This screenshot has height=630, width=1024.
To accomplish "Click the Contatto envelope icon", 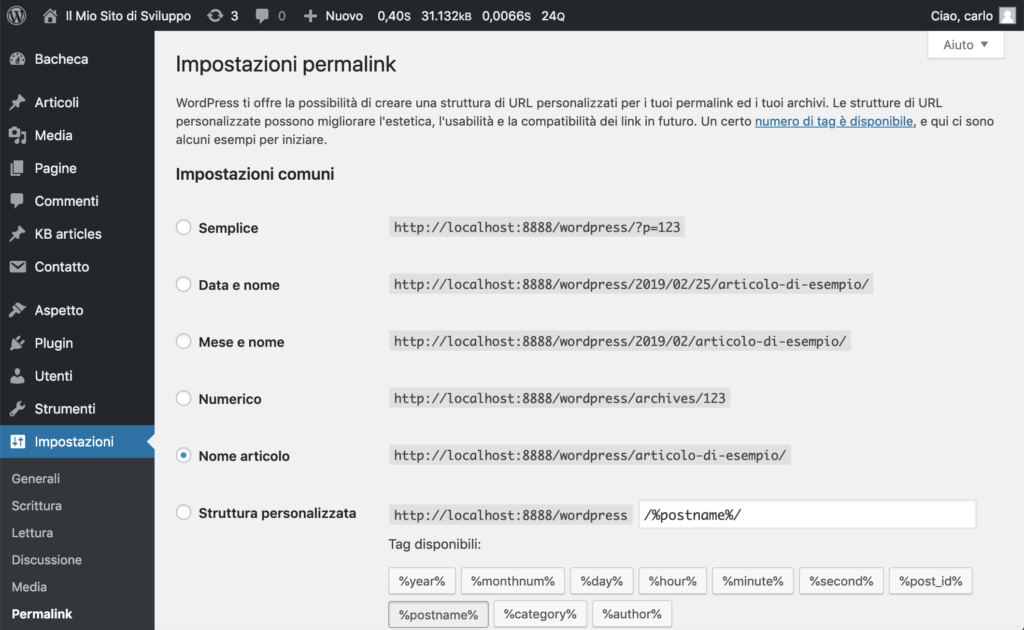I will click(18, 266).
